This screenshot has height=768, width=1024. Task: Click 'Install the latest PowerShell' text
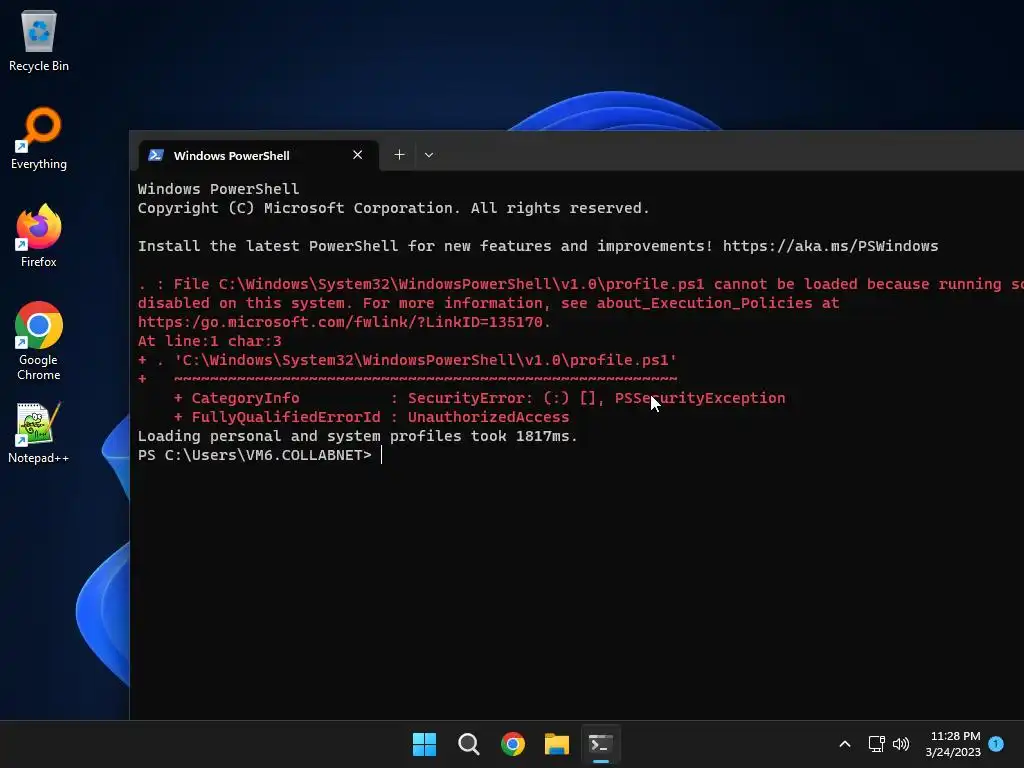268,246
